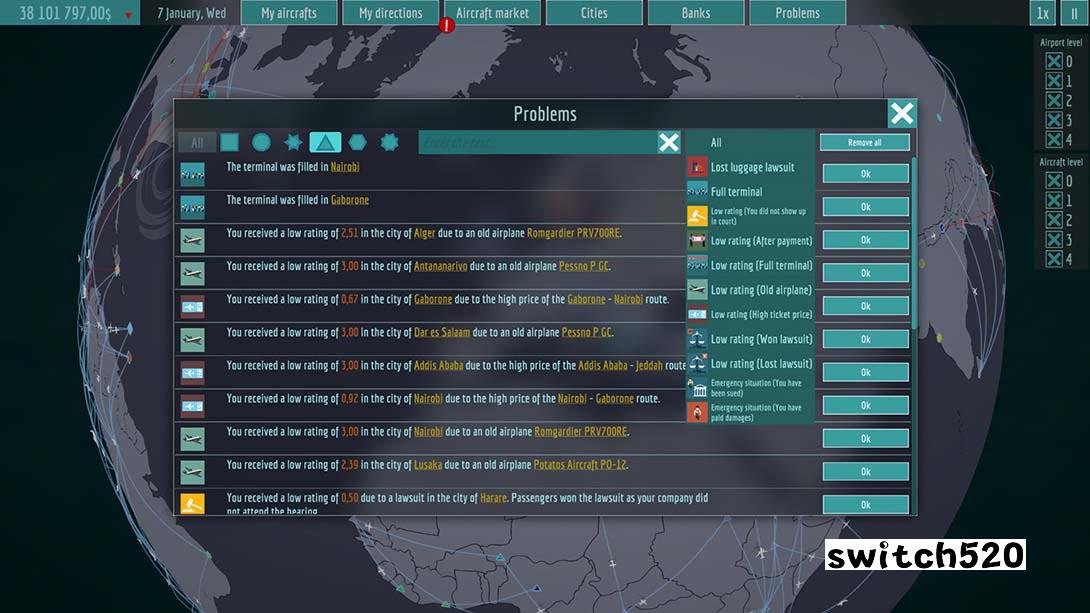
Task: Open the Problems tab in top bar
Action: click(x=797, y=13)
